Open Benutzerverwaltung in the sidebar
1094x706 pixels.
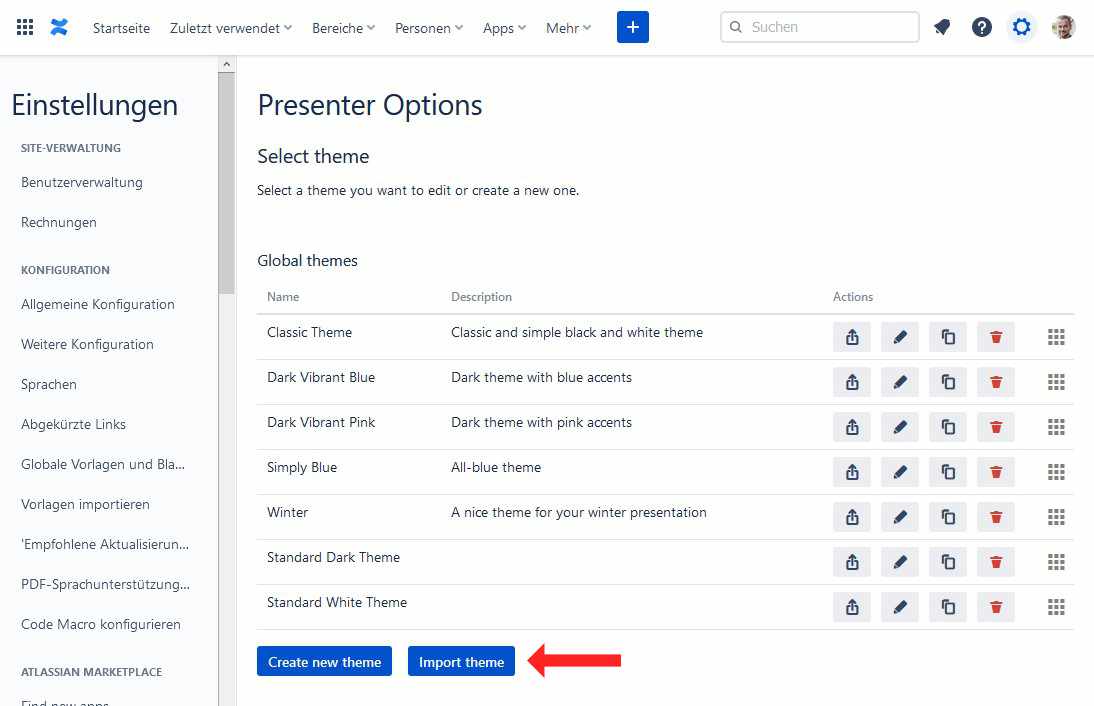82,182
